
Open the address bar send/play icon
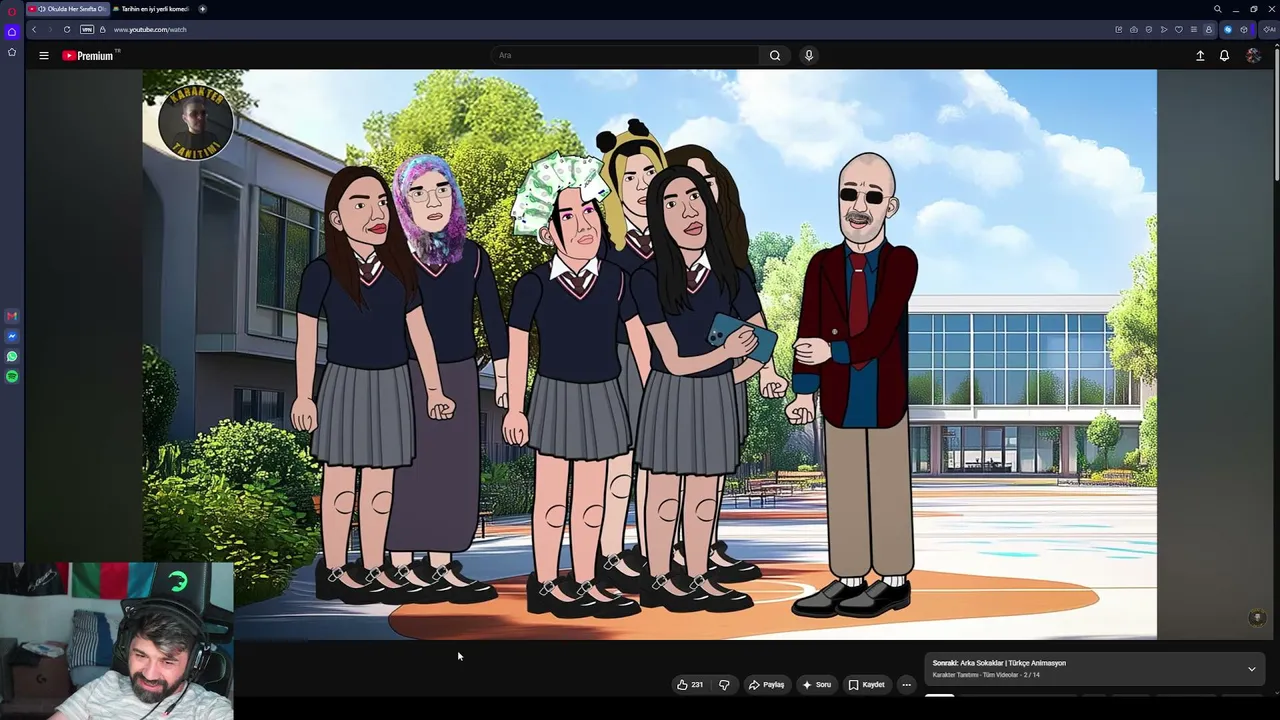pyautogui.click(x=1163, y=30)
